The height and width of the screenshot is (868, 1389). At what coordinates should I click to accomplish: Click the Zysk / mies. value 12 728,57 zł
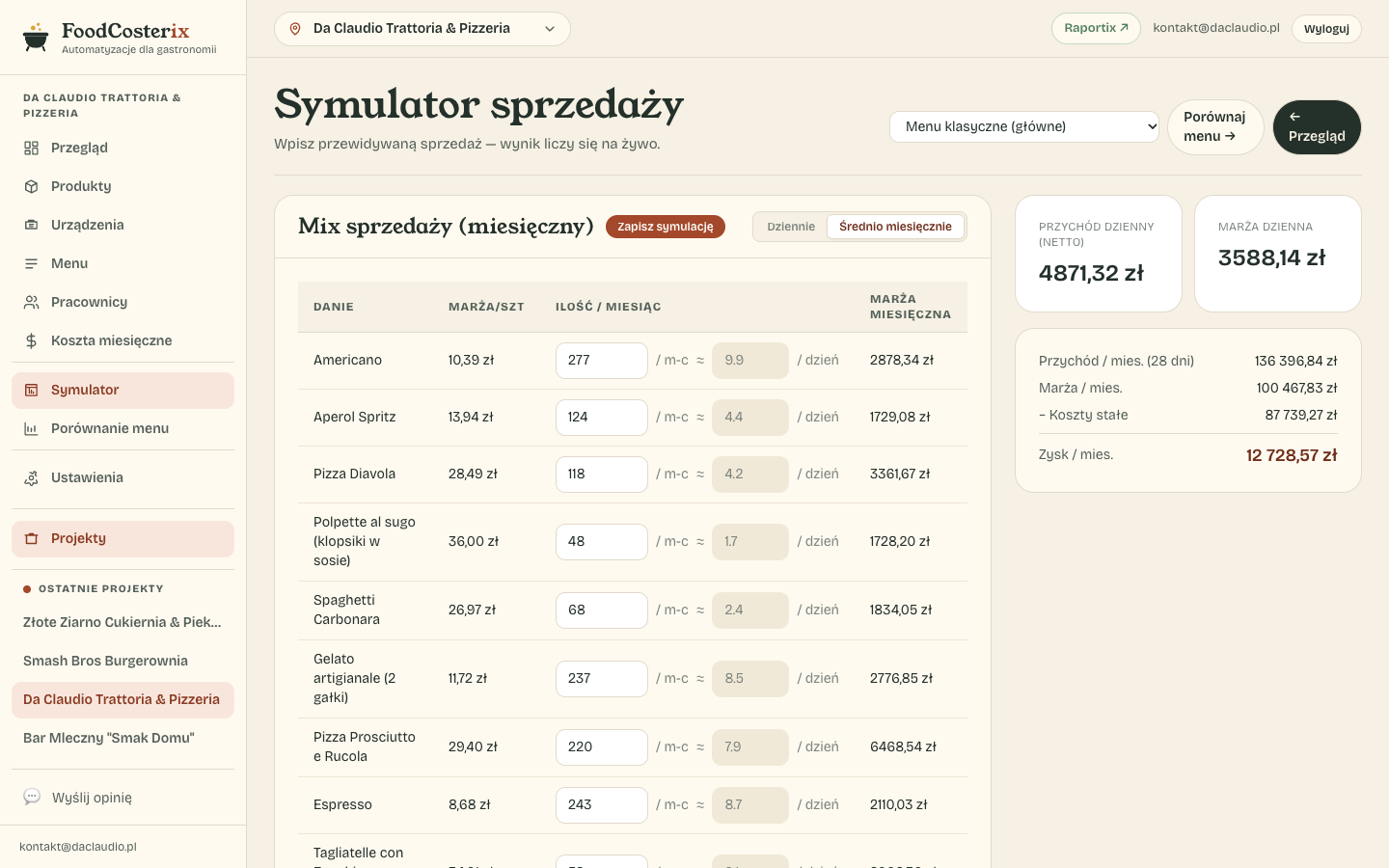[x=1292, y=455]
